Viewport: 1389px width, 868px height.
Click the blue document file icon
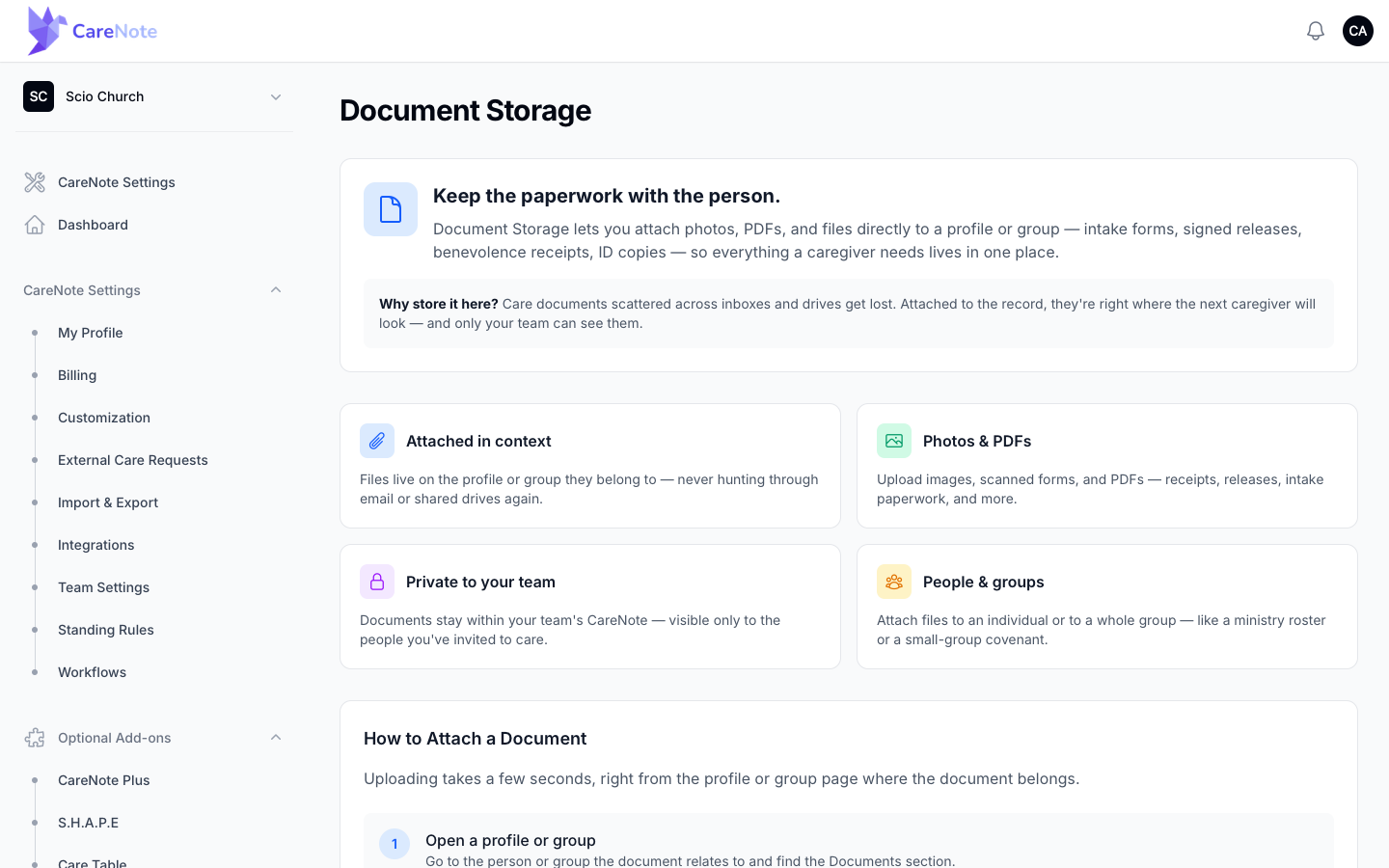point(391,209)
